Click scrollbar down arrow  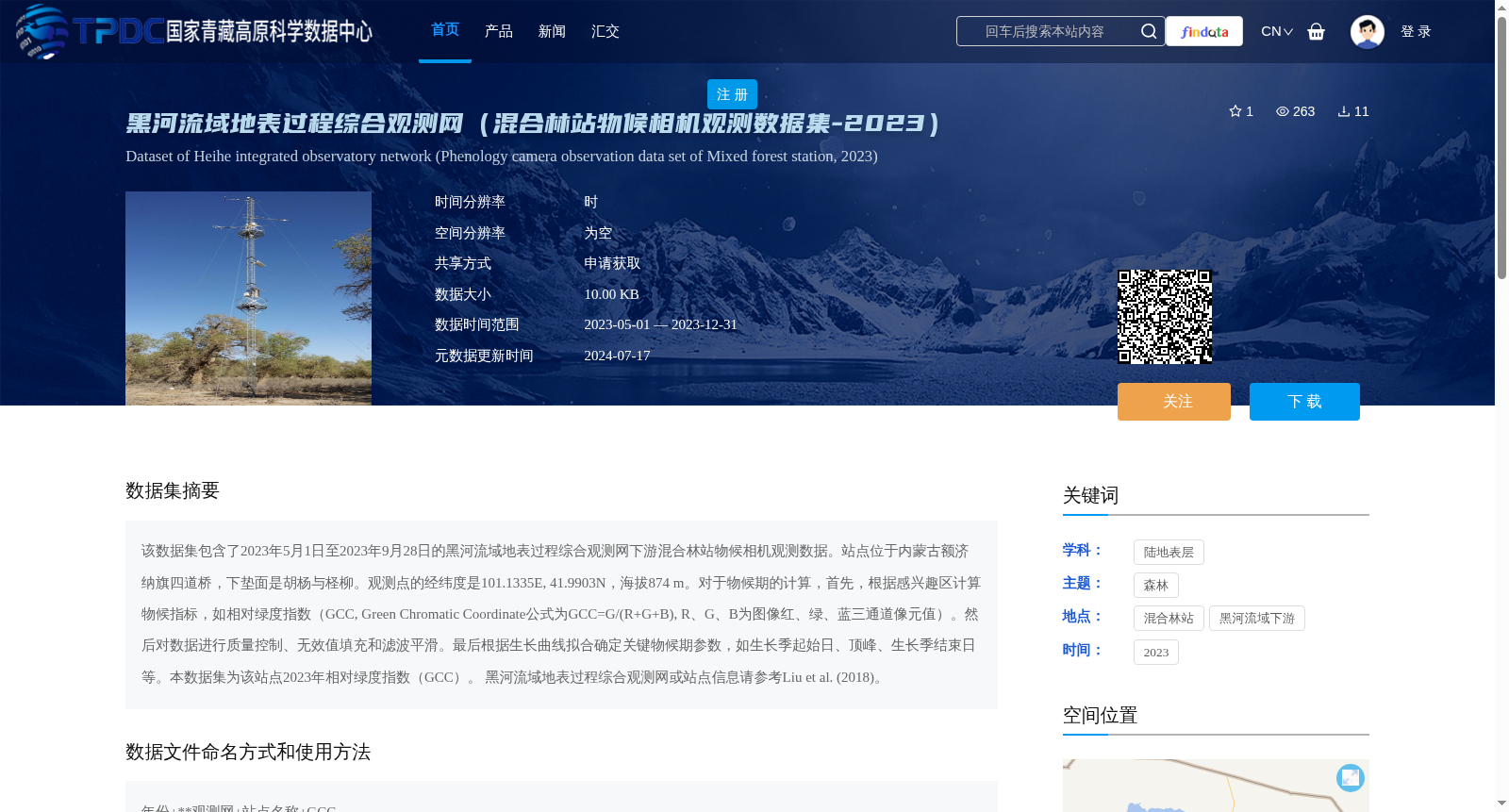tap(1501, 804)
